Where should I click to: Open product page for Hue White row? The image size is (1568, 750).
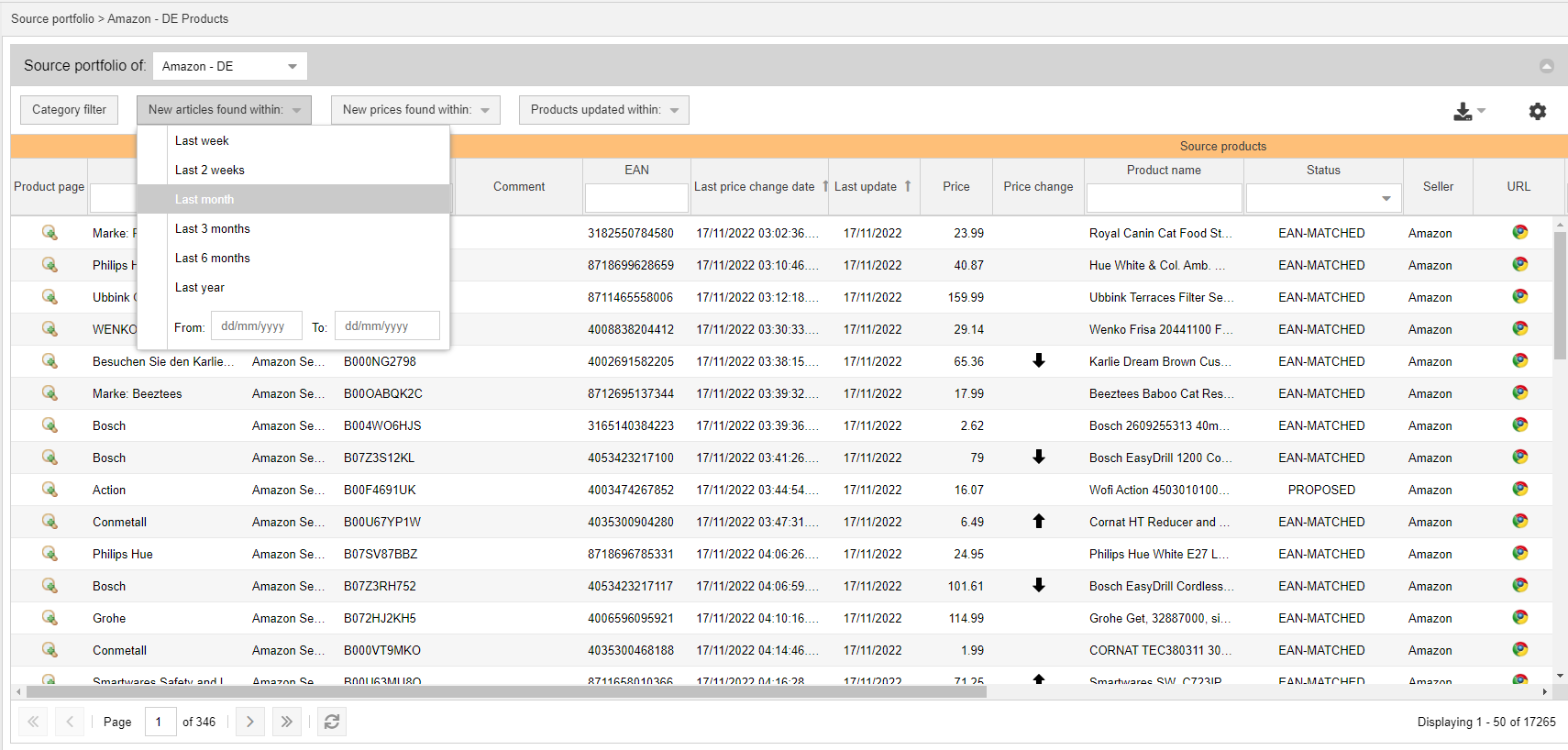(50, 265)
